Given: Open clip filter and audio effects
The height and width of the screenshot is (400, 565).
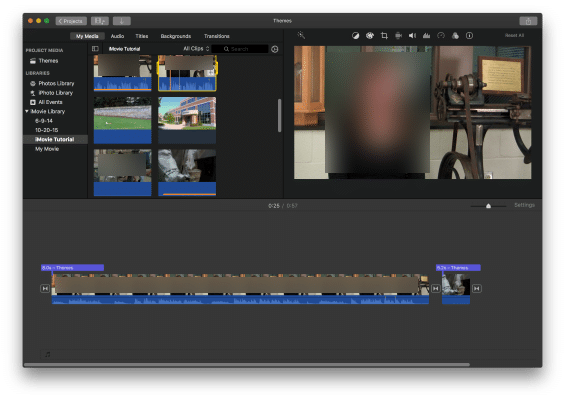Looking at the screenshot, I should click(455, 35).
